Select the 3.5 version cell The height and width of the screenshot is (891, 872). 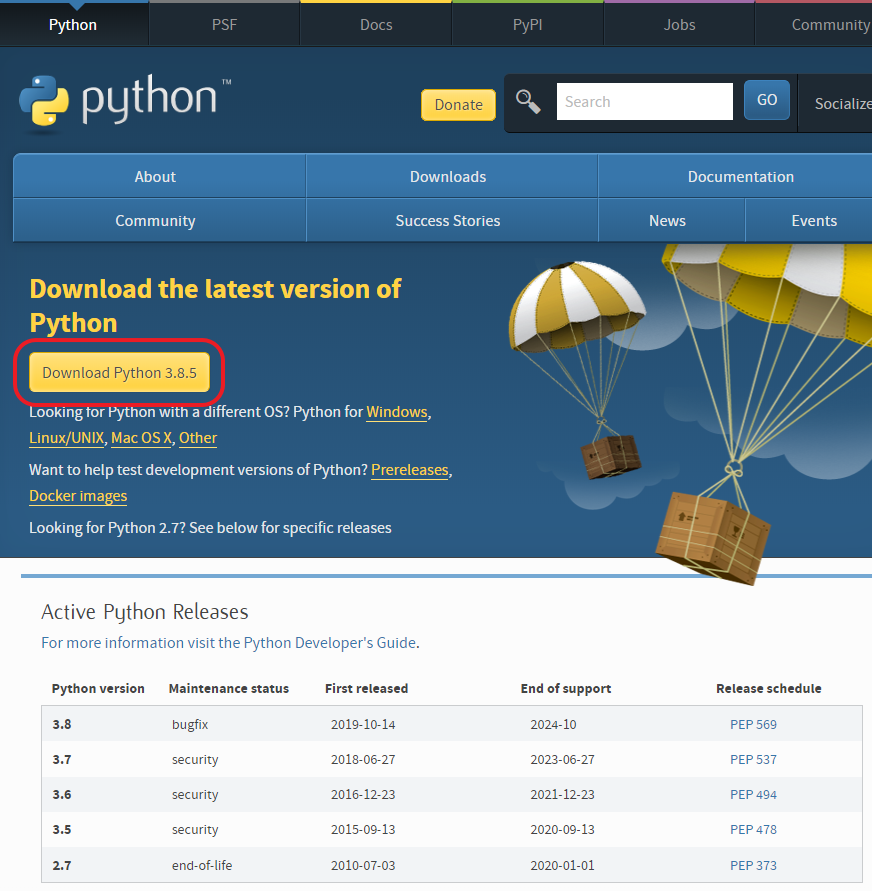click(62, 829)
